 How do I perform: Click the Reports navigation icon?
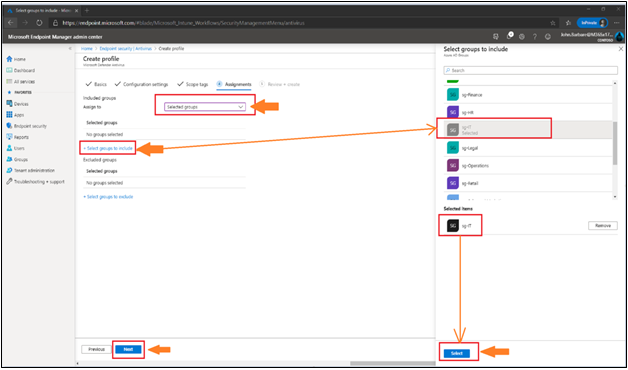(x=10, y=137)
